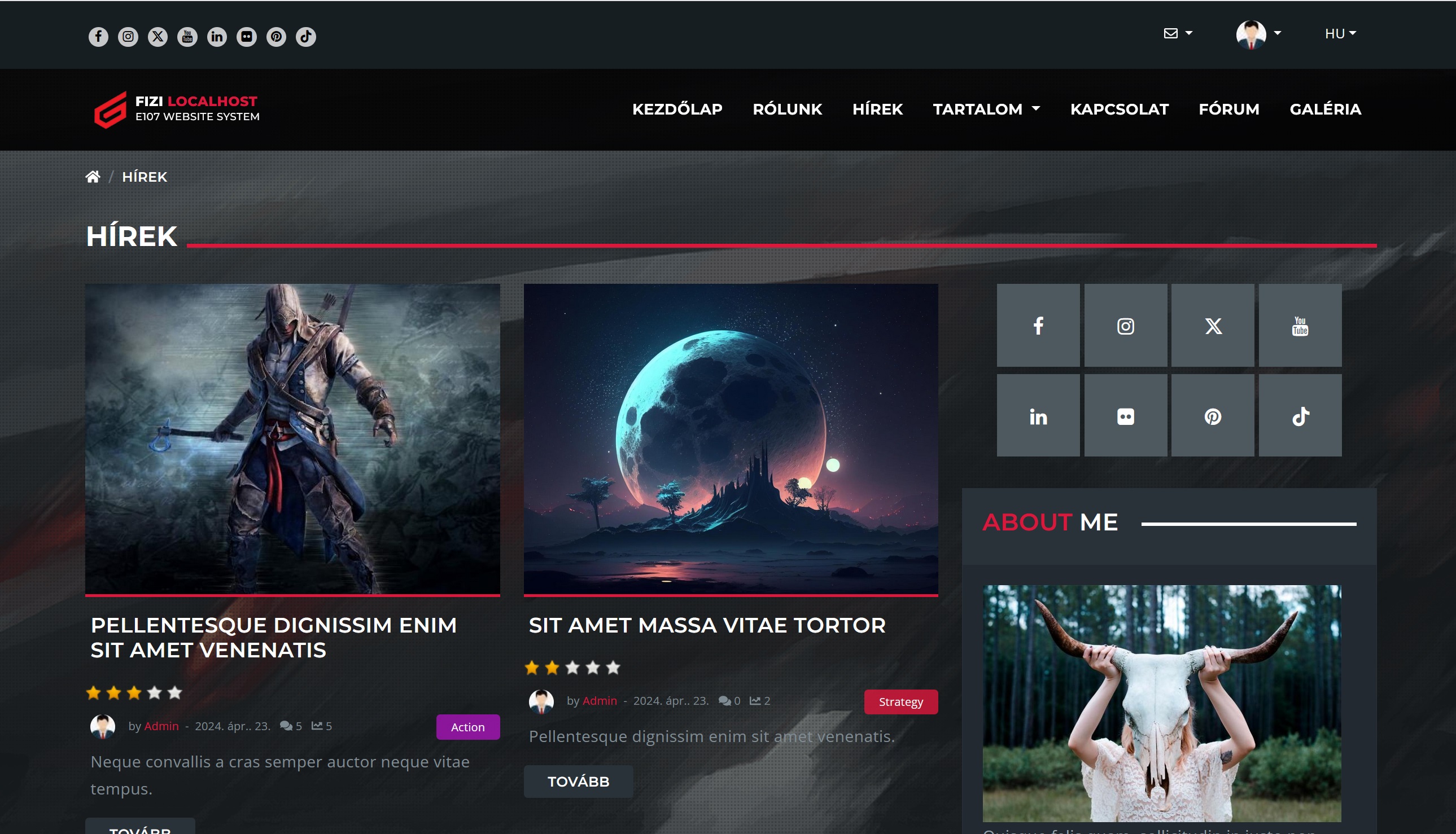Filter by the purple Action category tag

[x=467, y=727]
